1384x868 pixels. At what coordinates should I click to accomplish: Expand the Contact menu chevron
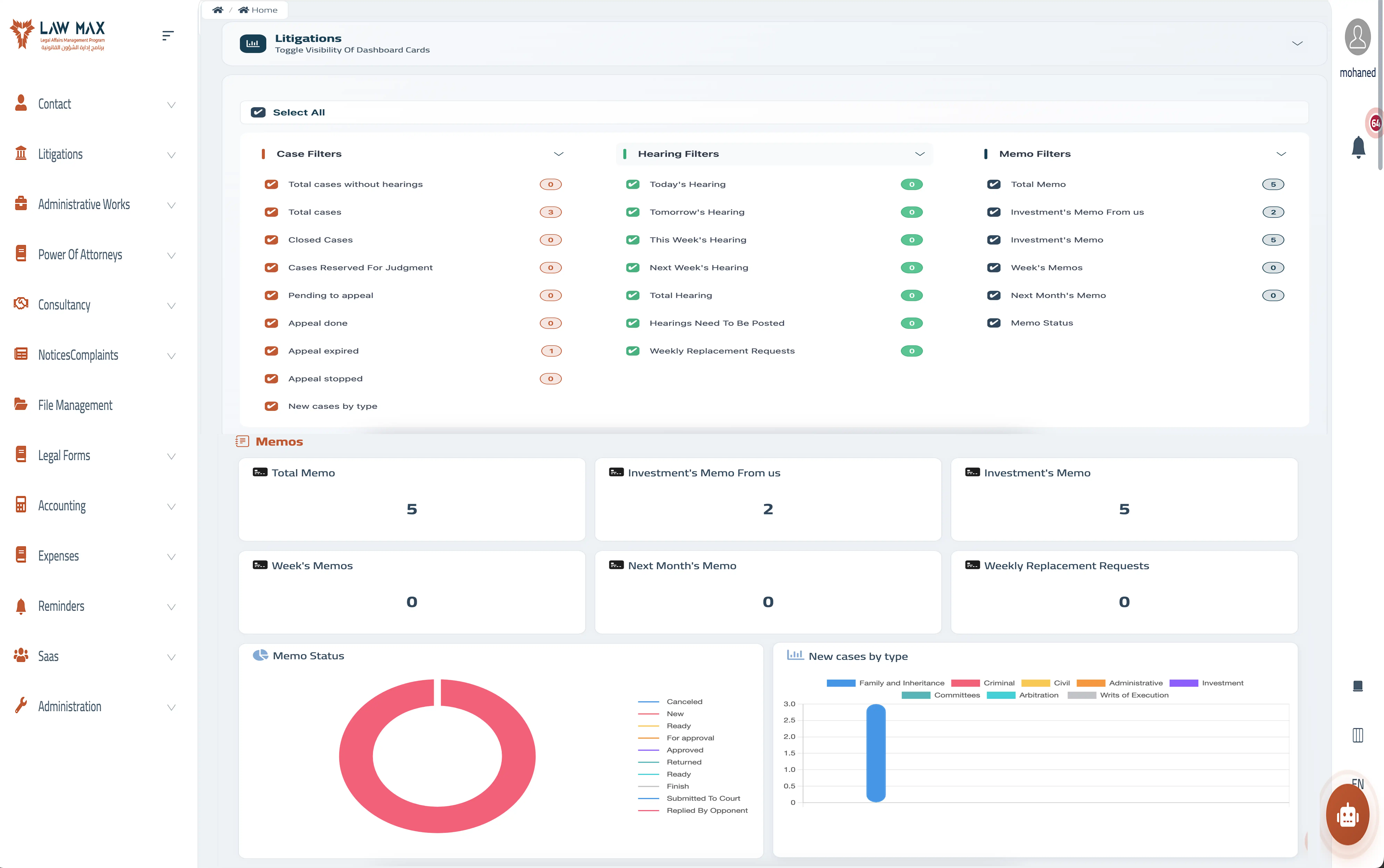click(x=171, y=105)
